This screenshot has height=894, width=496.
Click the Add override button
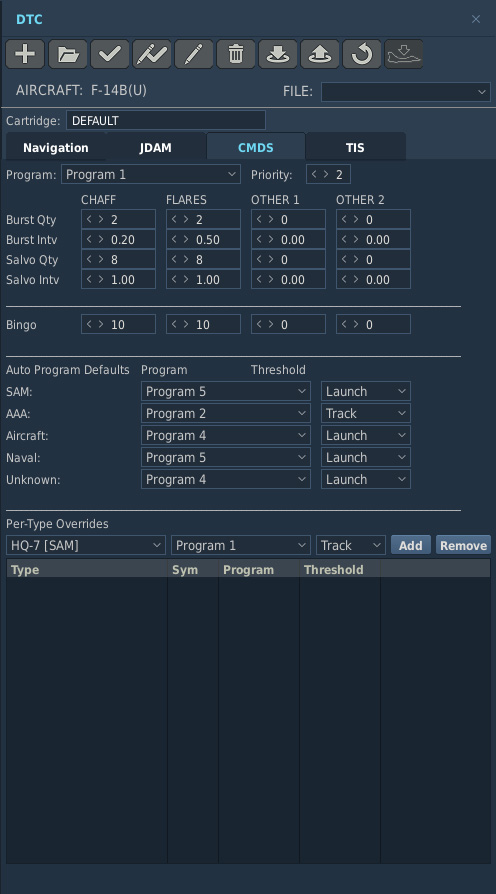[x=410, y=545]
